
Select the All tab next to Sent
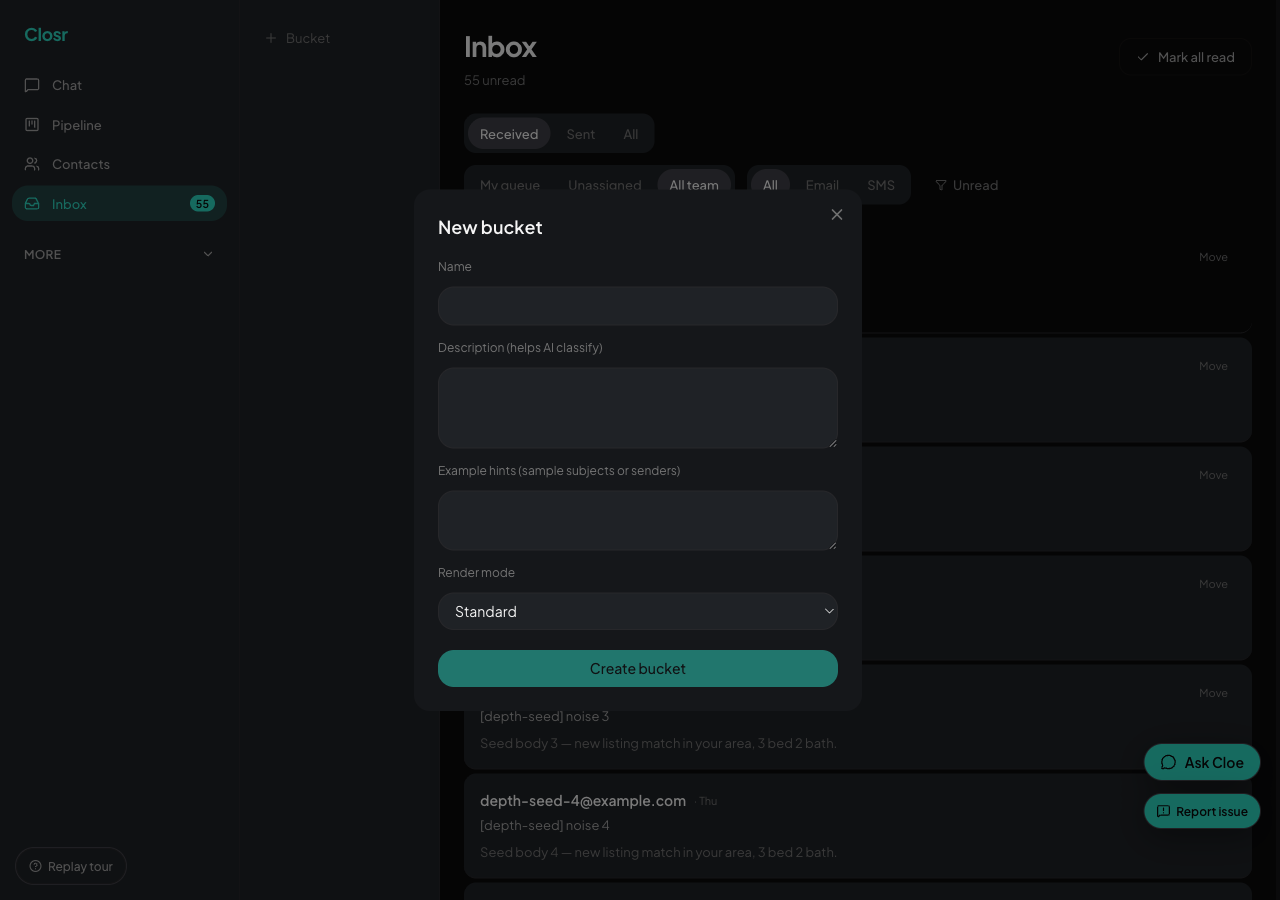(631, 134)
